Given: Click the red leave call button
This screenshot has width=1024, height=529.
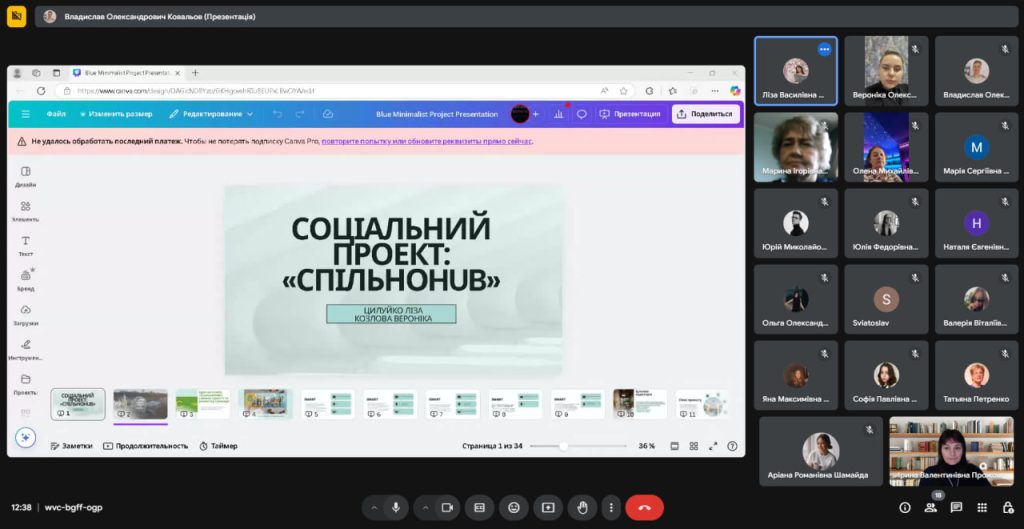Looking at the screenshot, I should [x=644, y=507].
